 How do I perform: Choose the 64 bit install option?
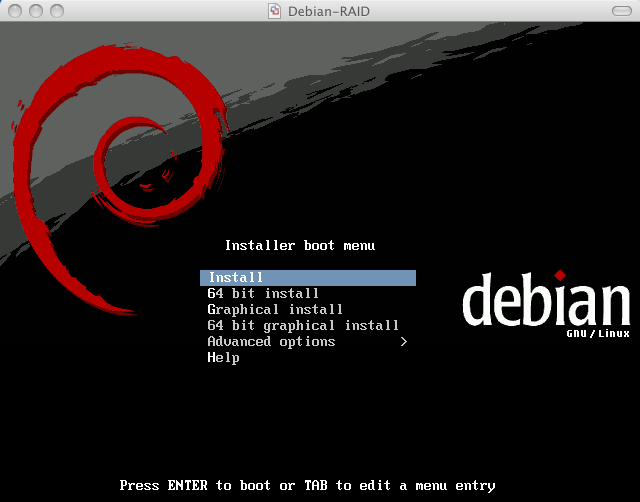point(263,294)
